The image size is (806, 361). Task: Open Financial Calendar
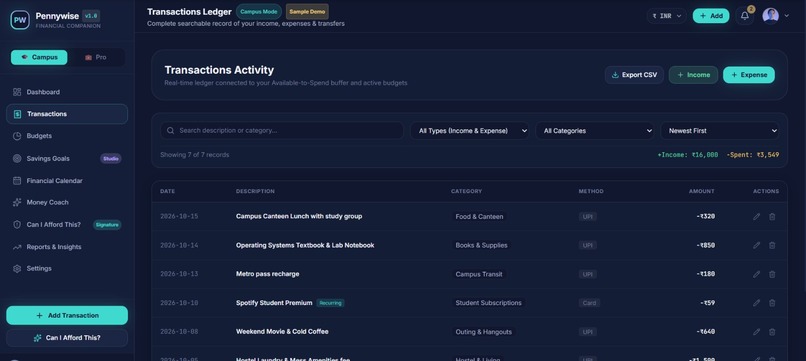tap(67, 180)
